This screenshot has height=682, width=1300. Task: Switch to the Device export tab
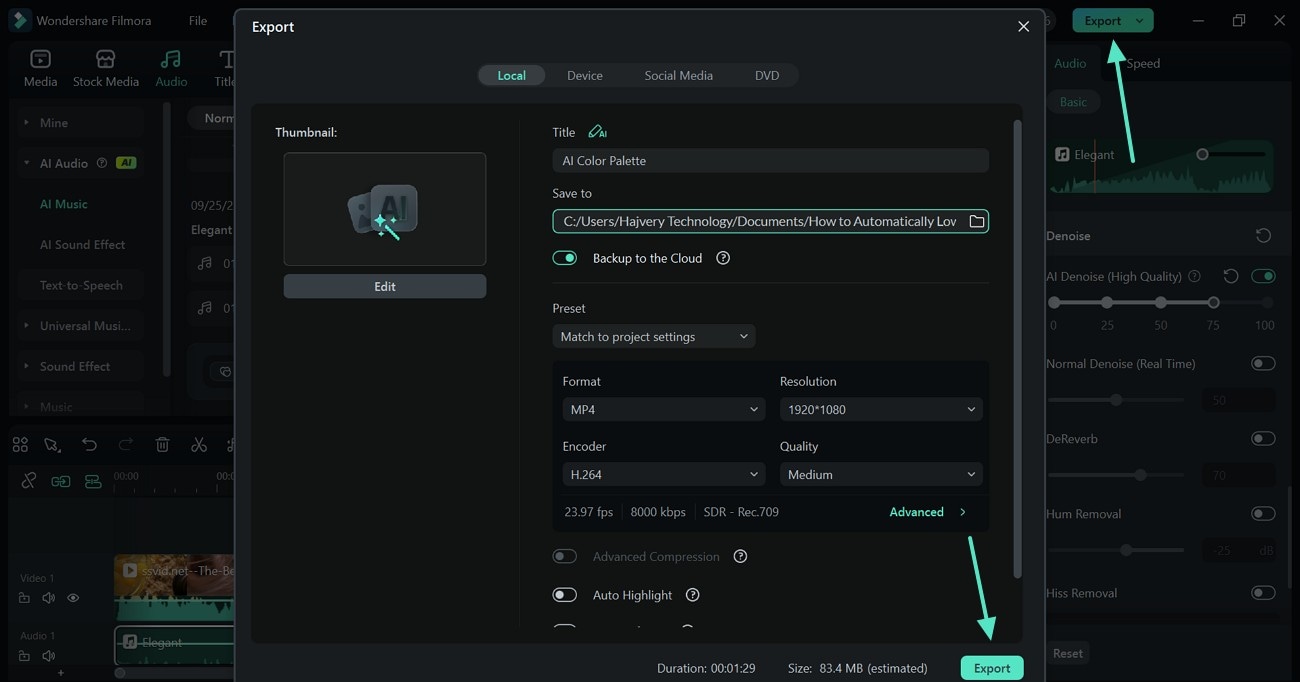point(585,75)
